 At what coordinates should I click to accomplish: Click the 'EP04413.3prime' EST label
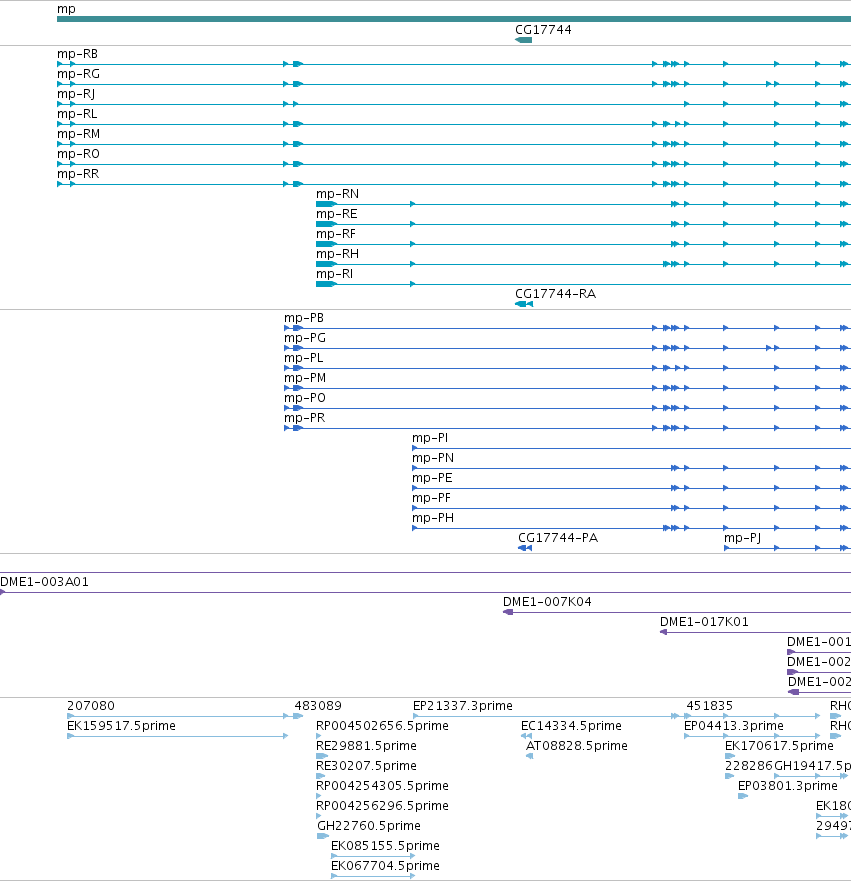734,726
